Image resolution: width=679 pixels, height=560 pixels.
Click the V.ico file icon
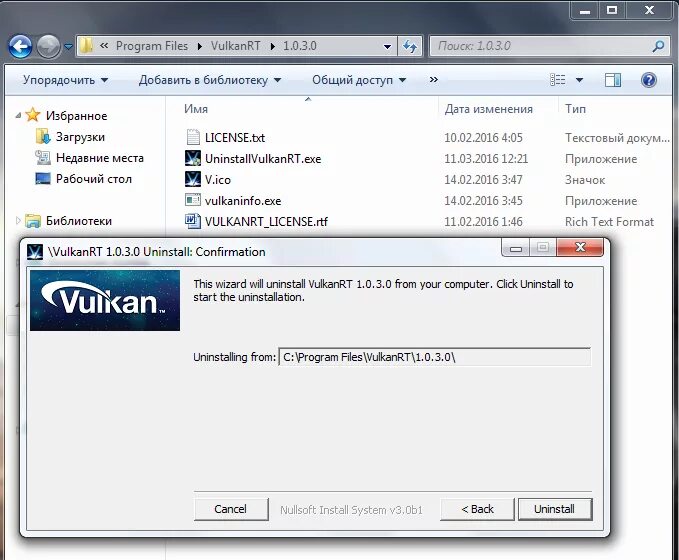193,179
